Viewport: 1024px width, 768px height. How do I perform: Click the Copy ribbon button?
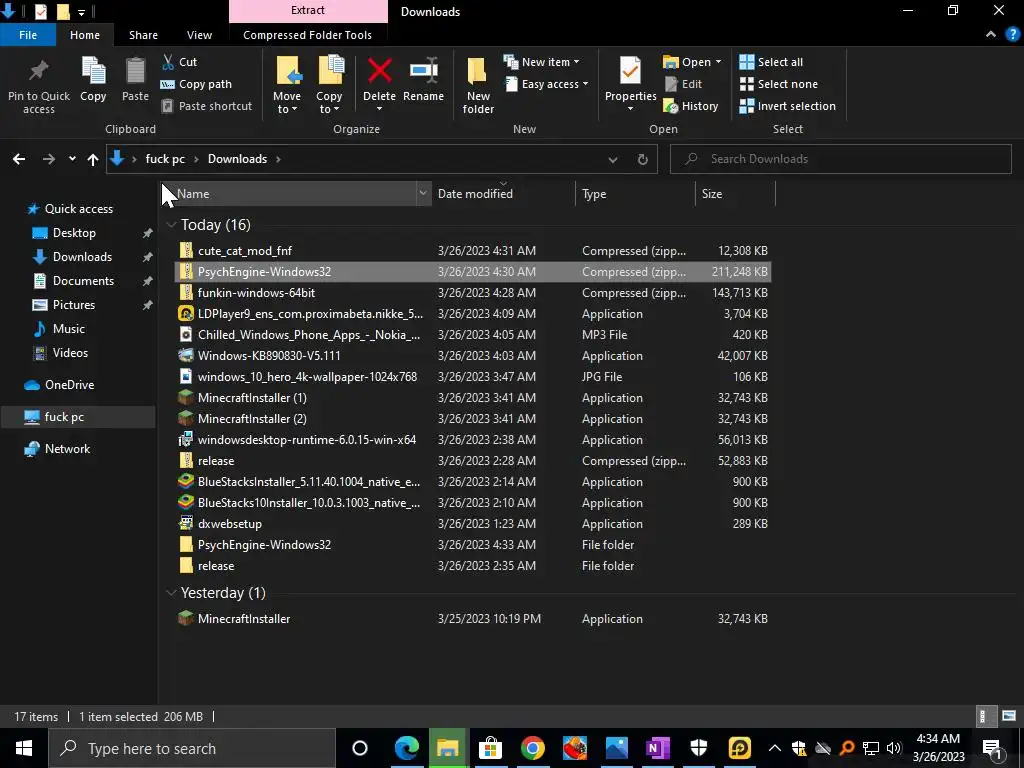[x=93, y=80]
